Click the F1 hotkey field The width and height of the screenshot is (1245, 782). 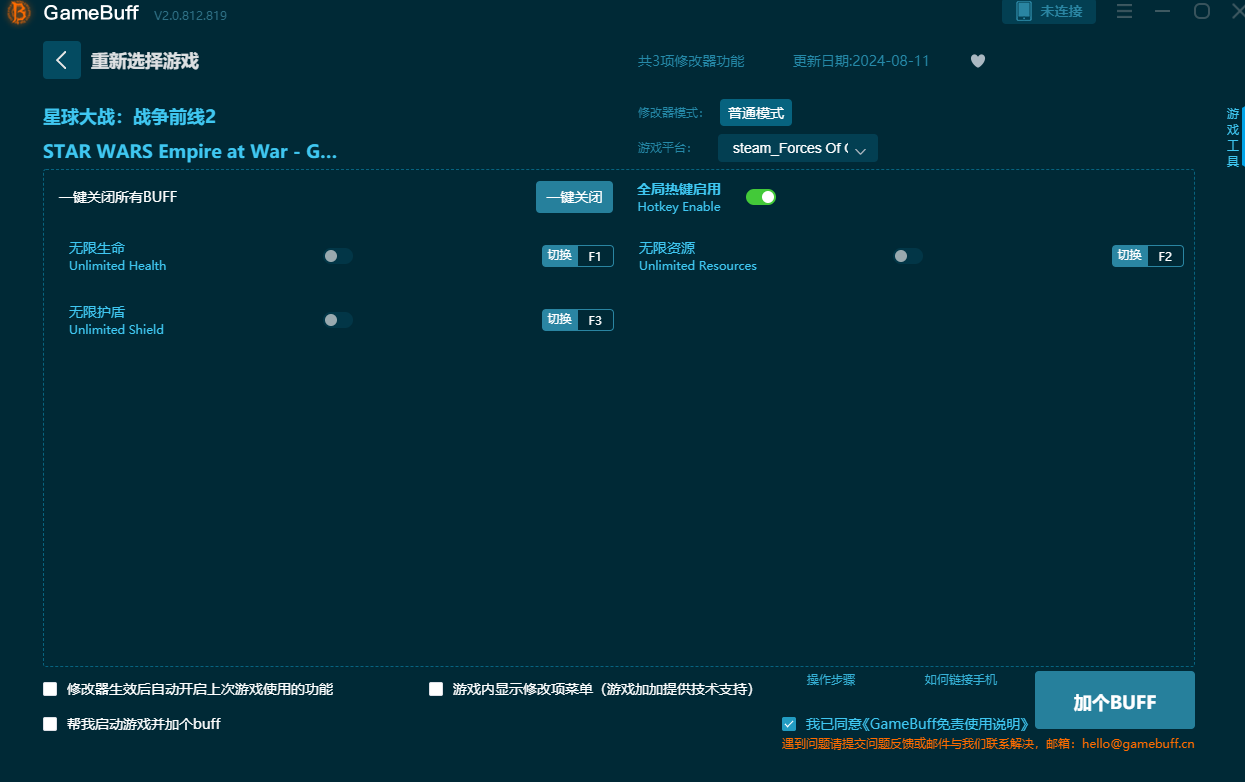point(595,256)
